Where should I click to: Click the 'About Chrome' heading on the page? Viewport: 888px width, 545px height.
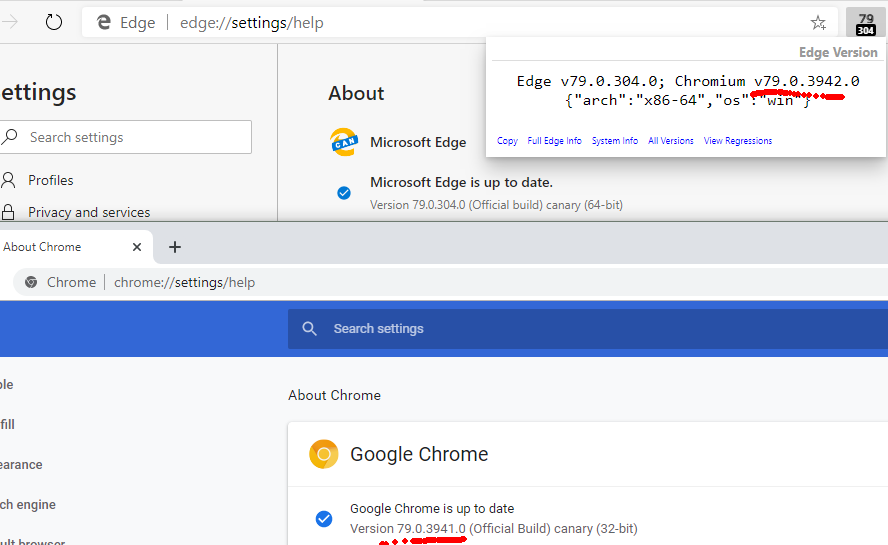334,395
